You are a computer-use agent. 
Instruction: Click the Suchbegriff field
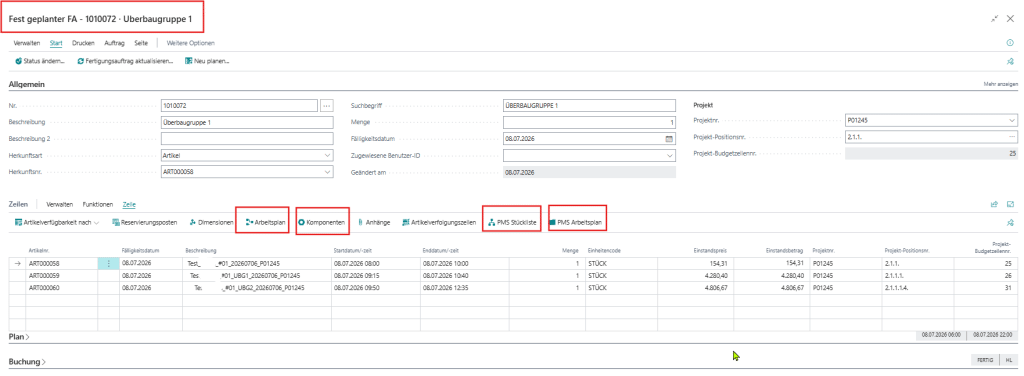[x=589, y=105]
